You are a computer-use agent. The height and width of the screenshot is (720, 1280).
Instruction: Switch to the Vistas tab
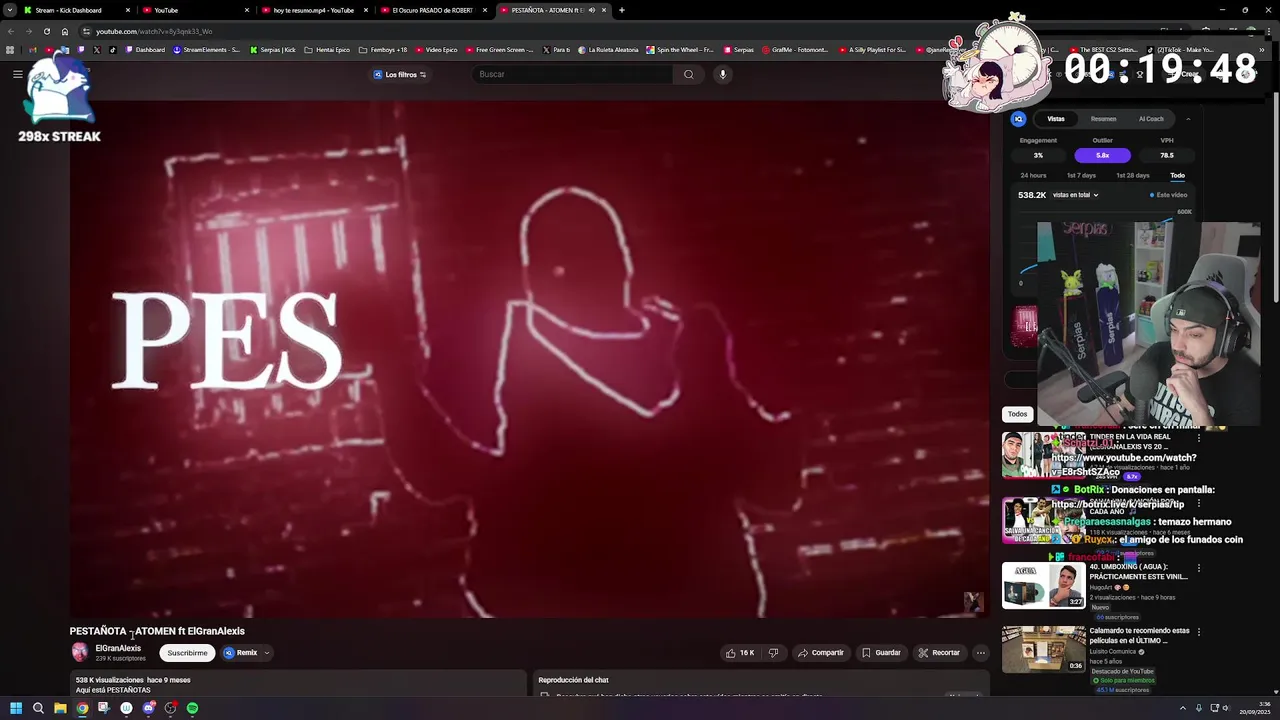1056,119
